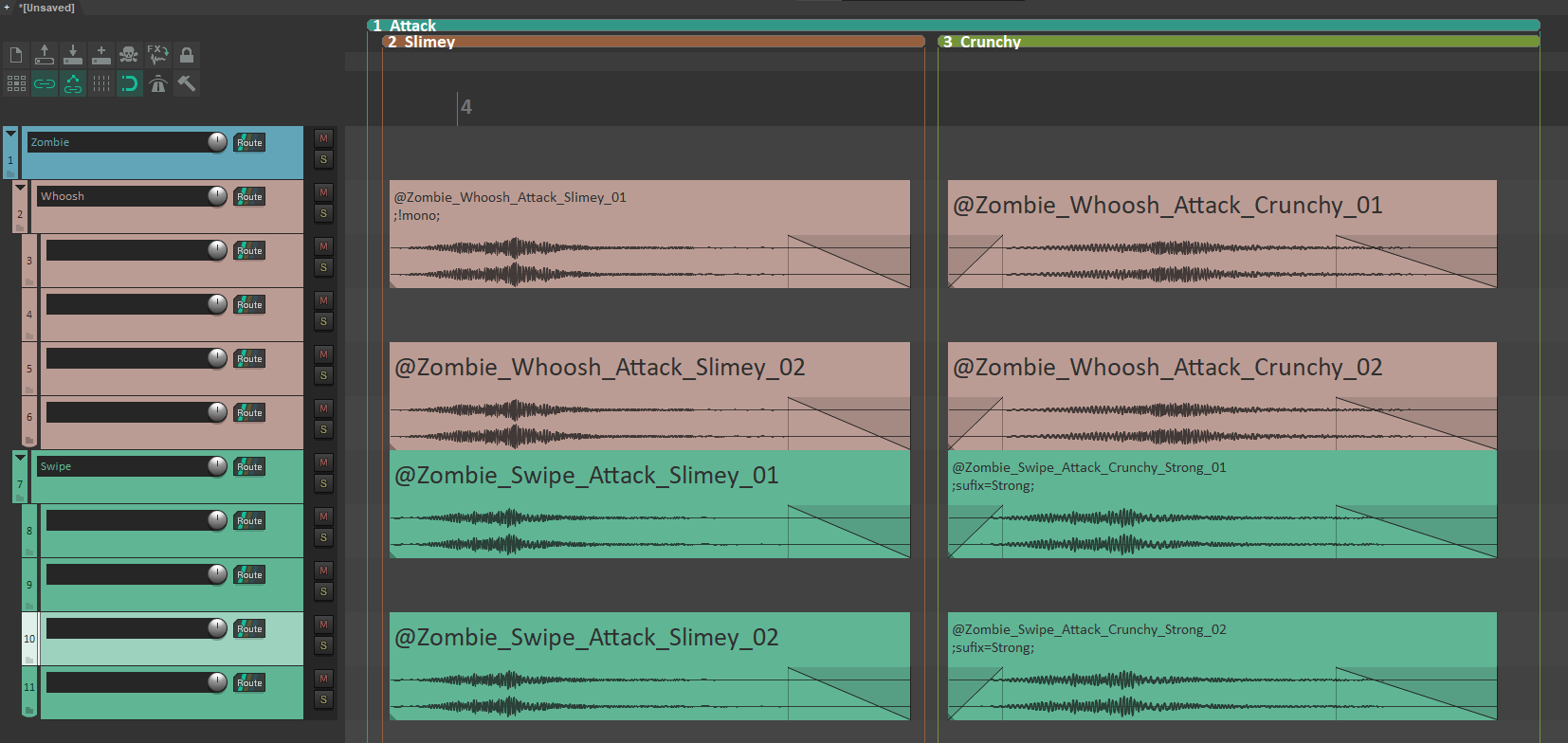Solo the Zombie track
Screen dimensions: 1568x743
pyautogui.click(x=323, y=159)
